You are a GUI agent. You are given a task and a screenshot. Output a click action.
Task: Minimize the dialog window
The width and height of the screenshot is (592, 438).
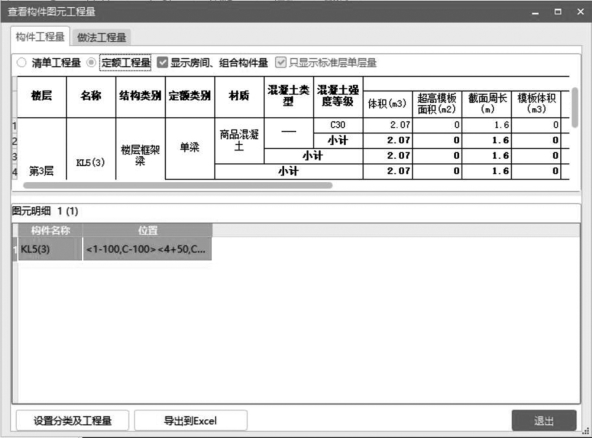(x=535, y=12)
